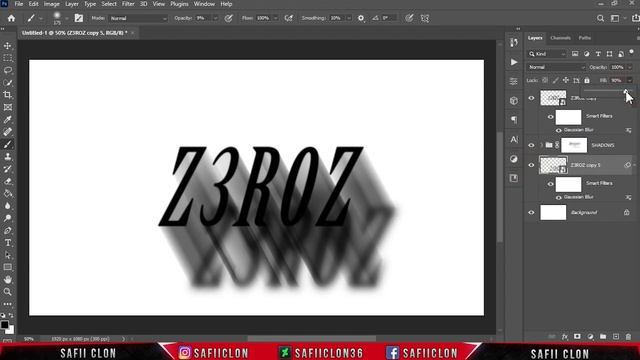Screen dimensions: 640x360
Task: Click the Z3ROZ copy 5 layer thumbnail
Action: [553, 165]
